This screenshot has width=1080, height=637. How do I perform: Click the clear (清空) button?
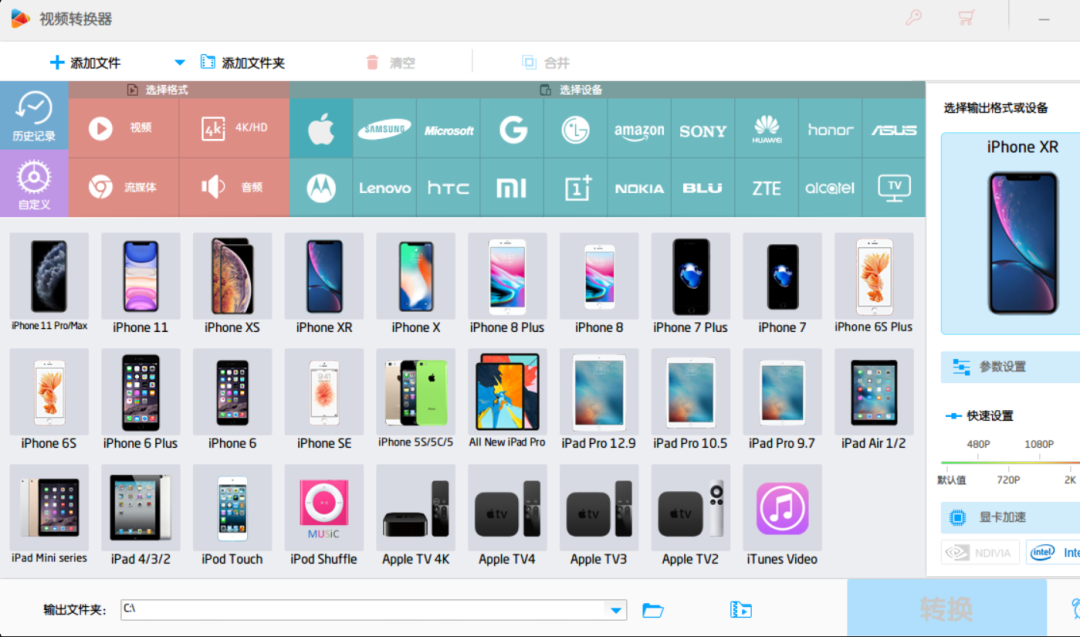391,63
